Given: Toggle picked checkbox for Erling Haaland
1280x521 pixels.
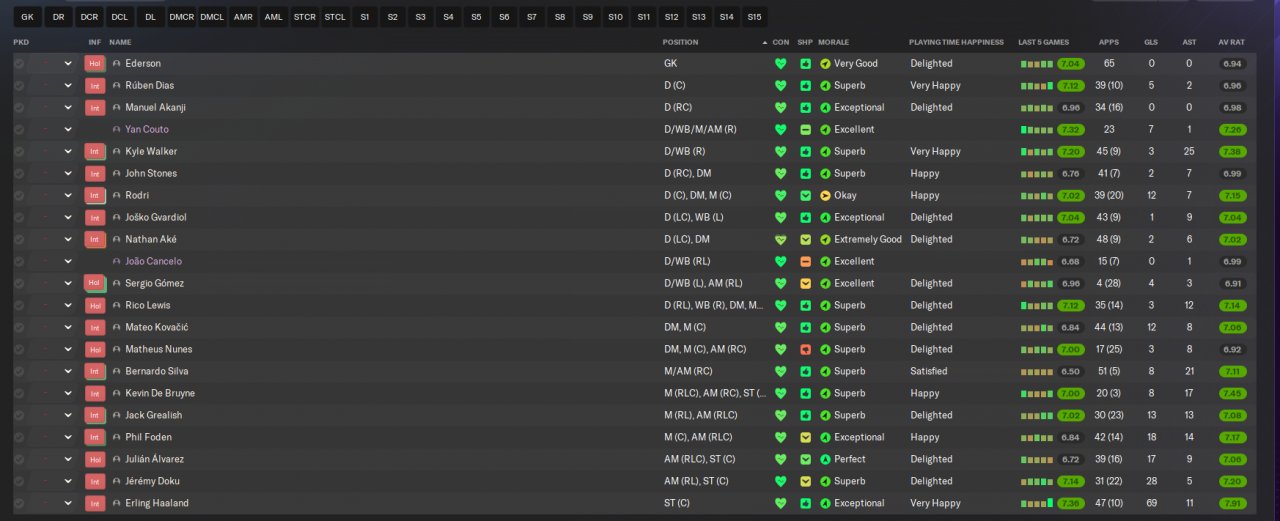Looking at the screenshot, I should tap(19, 503).
